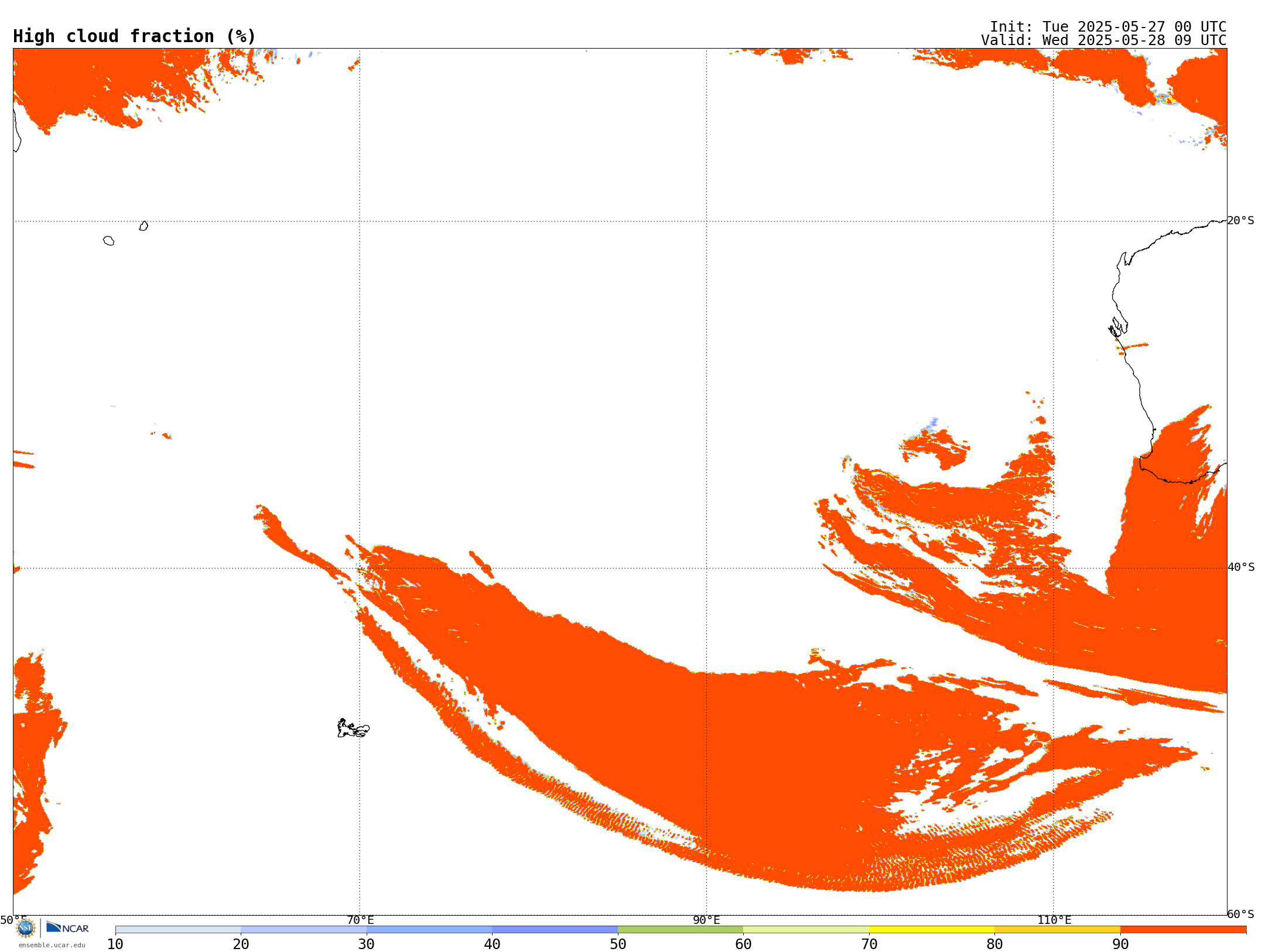Click the High cloud fraction (%) title
Screen dimensions: 1265x952
click(x=135, y=36)
